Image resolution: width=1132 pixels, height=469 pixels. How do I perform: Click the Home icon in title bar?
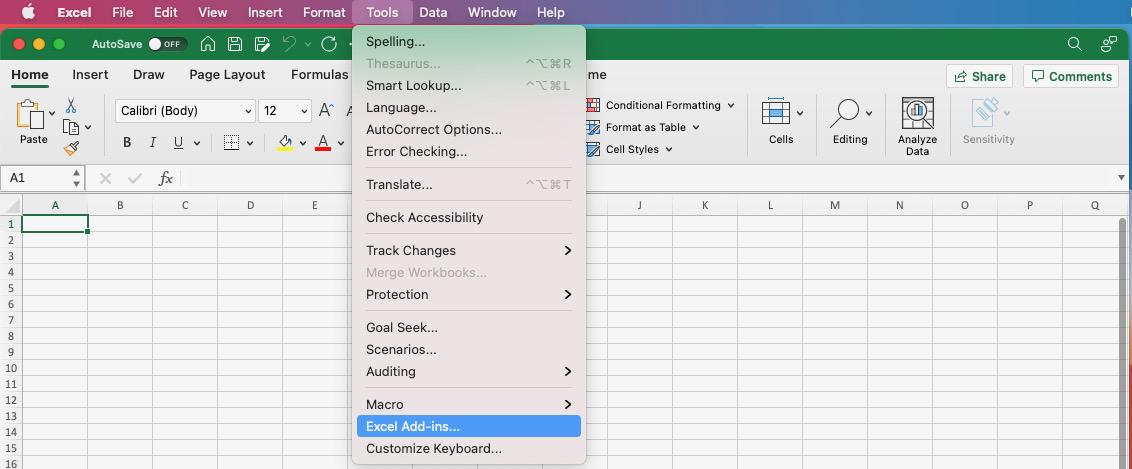208,44
